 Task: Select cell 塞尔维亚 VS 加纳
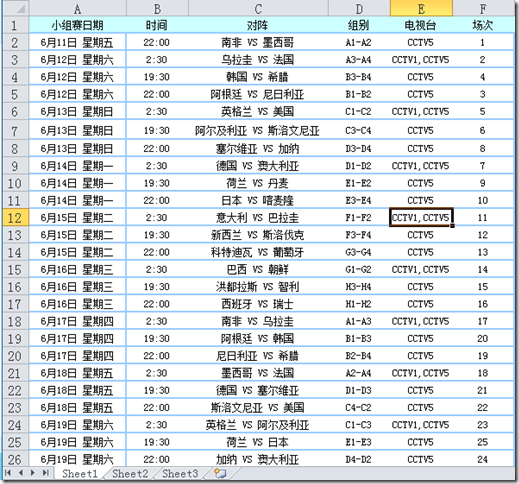258,149
